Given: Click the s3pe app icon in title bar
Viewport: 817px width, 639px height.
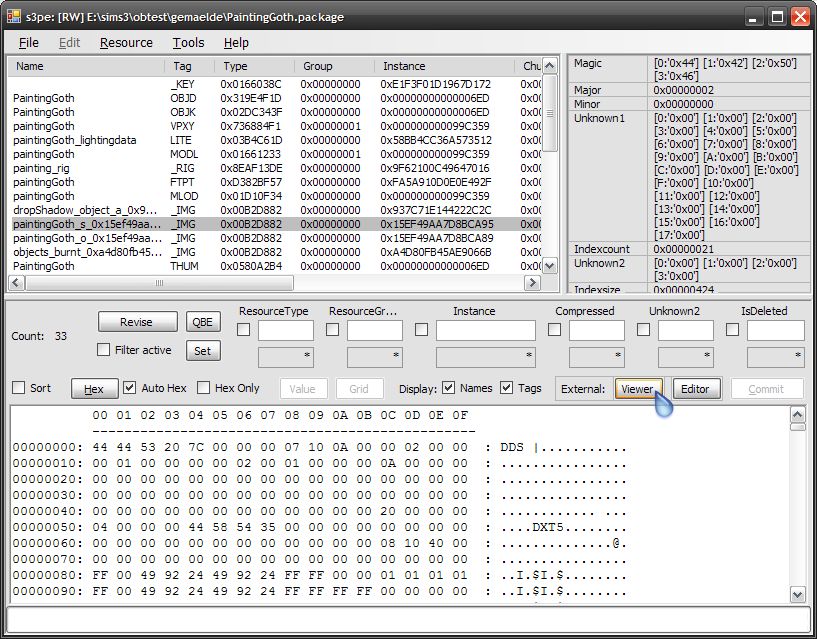Looking at the screenshot, I should click(14, 17).
